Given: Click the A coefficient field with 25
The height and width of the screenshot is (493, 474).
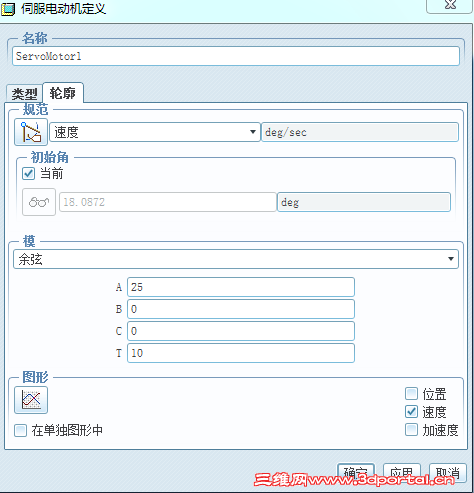Looking at the screenshot, I should tap(241, 287).
